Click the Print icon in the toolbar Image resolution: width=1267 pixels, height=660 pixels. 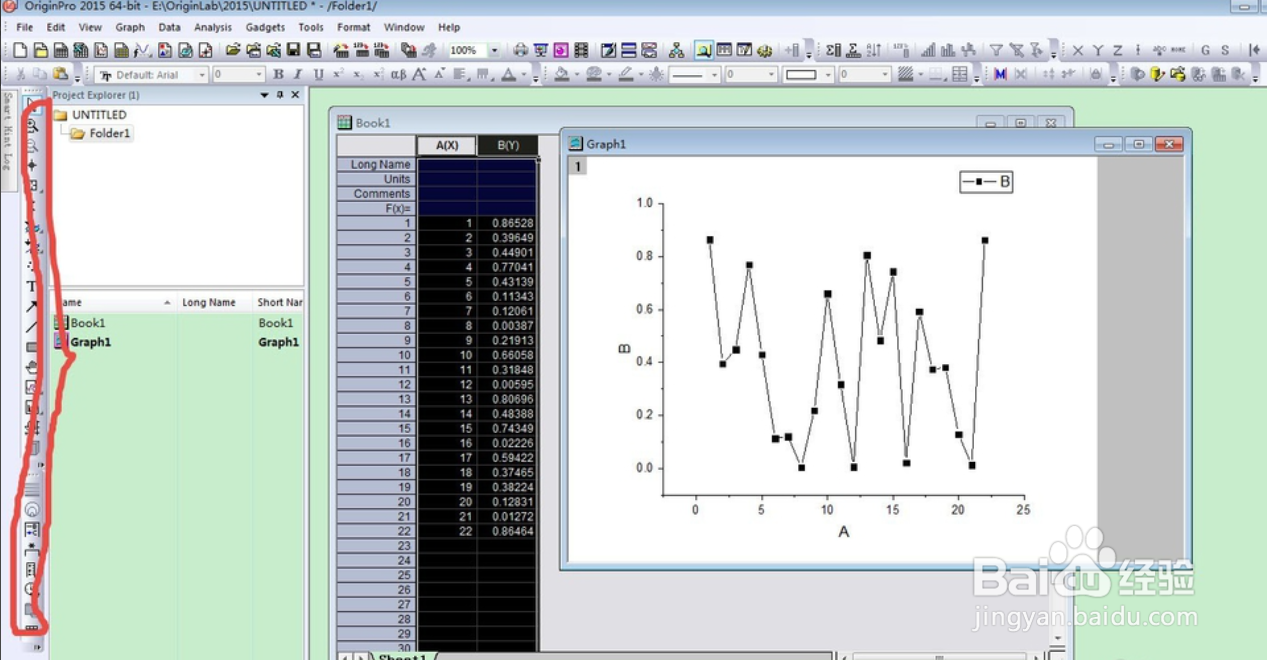[520, 50]
